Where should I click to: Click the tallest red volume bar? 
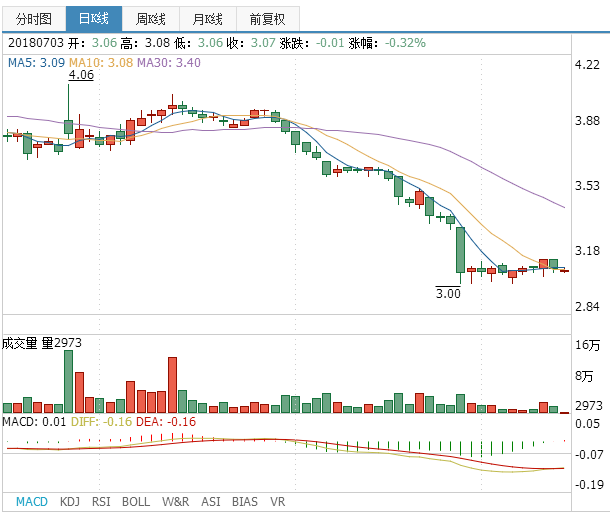tap(172, 385)
